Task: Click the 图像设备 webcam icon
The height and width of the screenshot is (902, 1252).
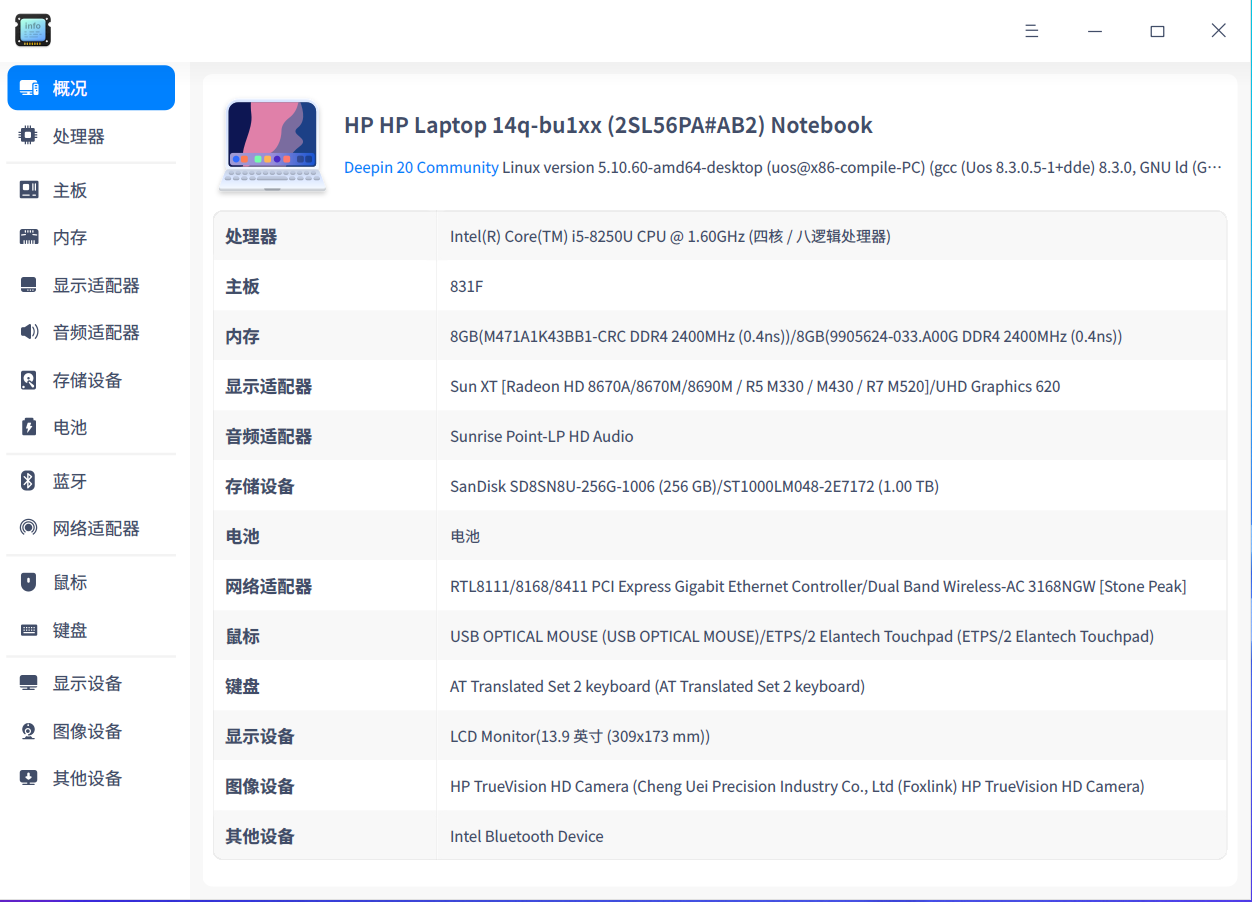Action: pos(29,731)
